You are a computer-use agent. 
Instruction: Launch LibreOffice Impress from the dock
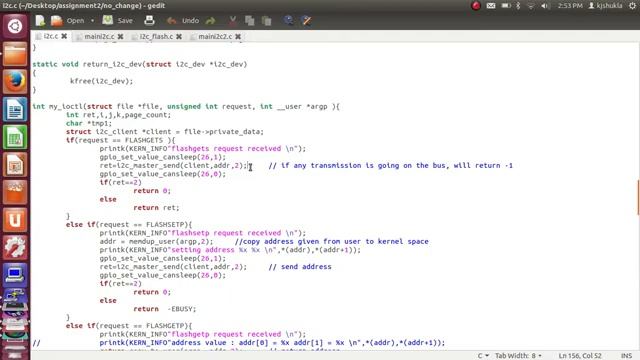coord(15,165)
